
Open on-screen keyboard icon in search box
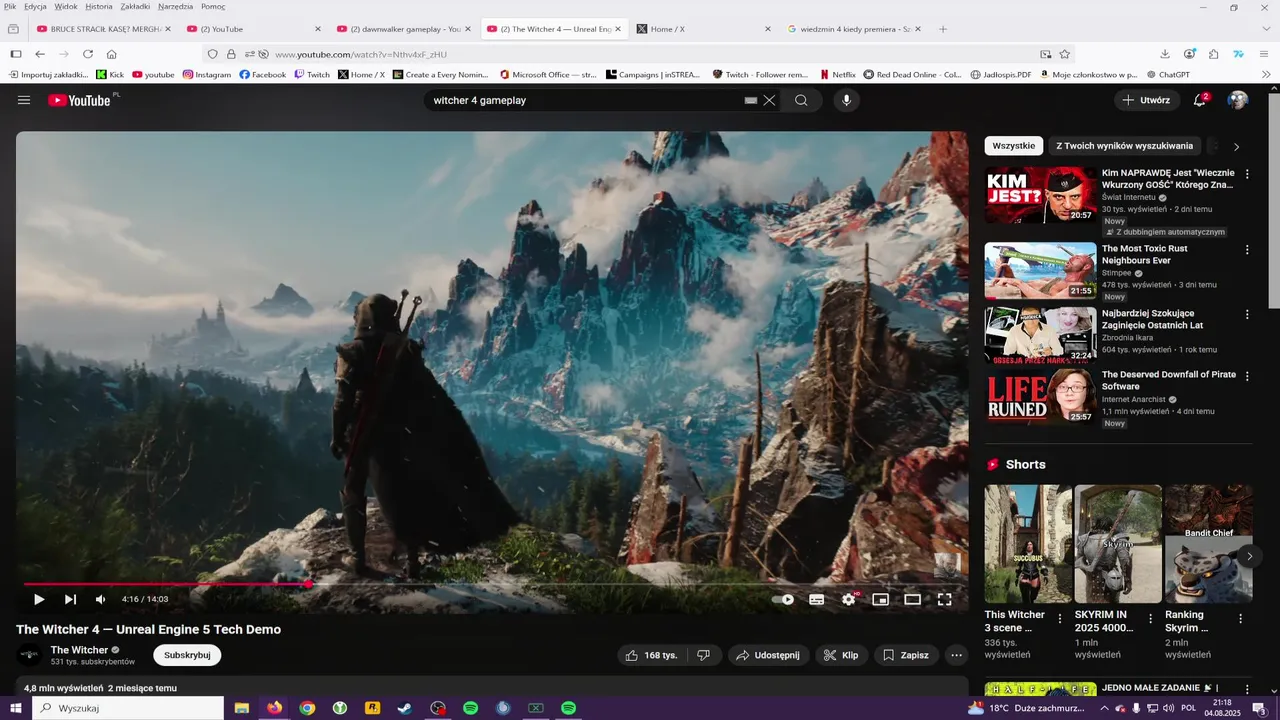[751, 100]
